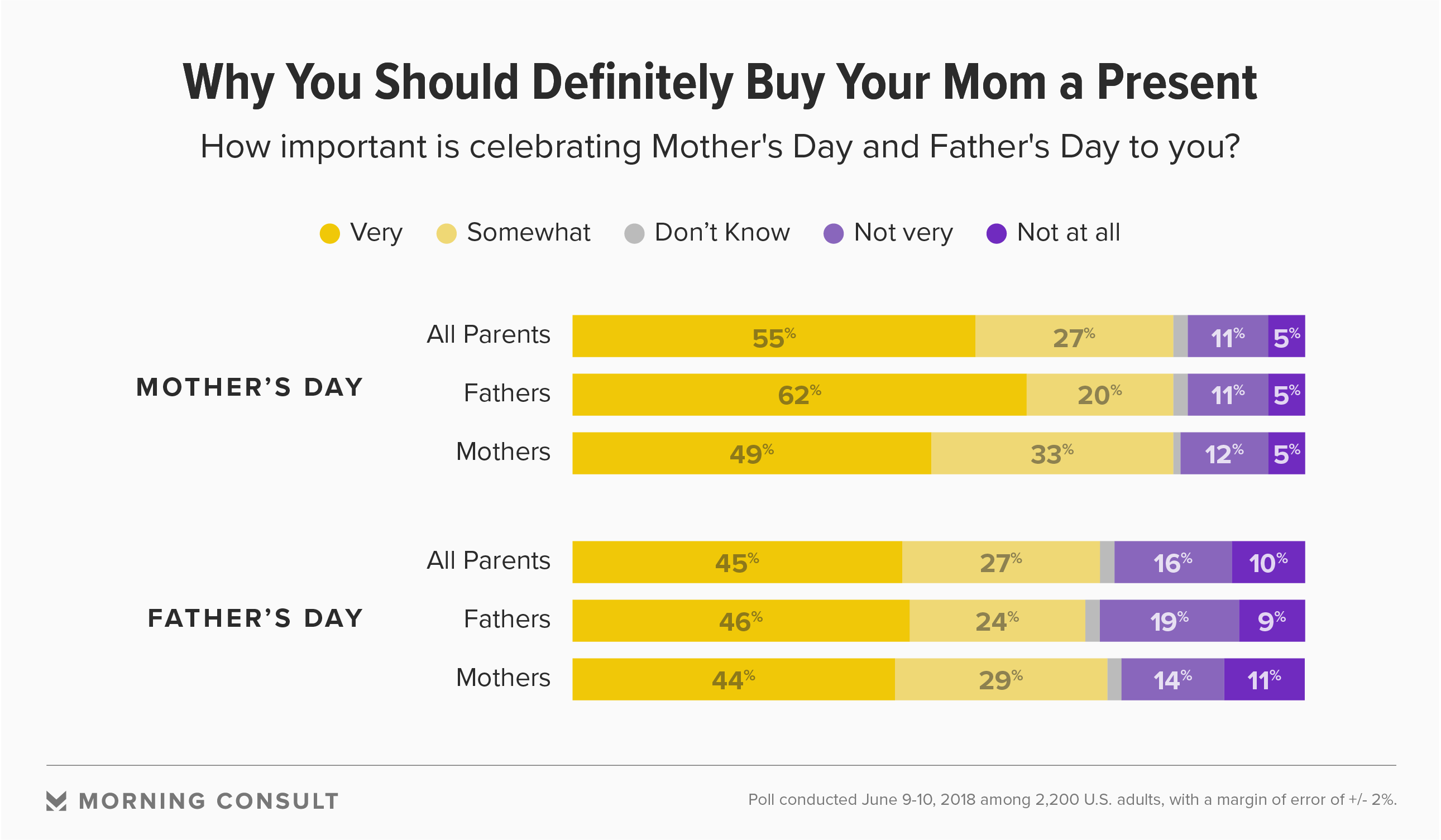The width and height of the screenshot is (1441, 840).
Task: Click the MORNING CONSULT brand text
Action: pyautogui.click(x=209, y=801)
